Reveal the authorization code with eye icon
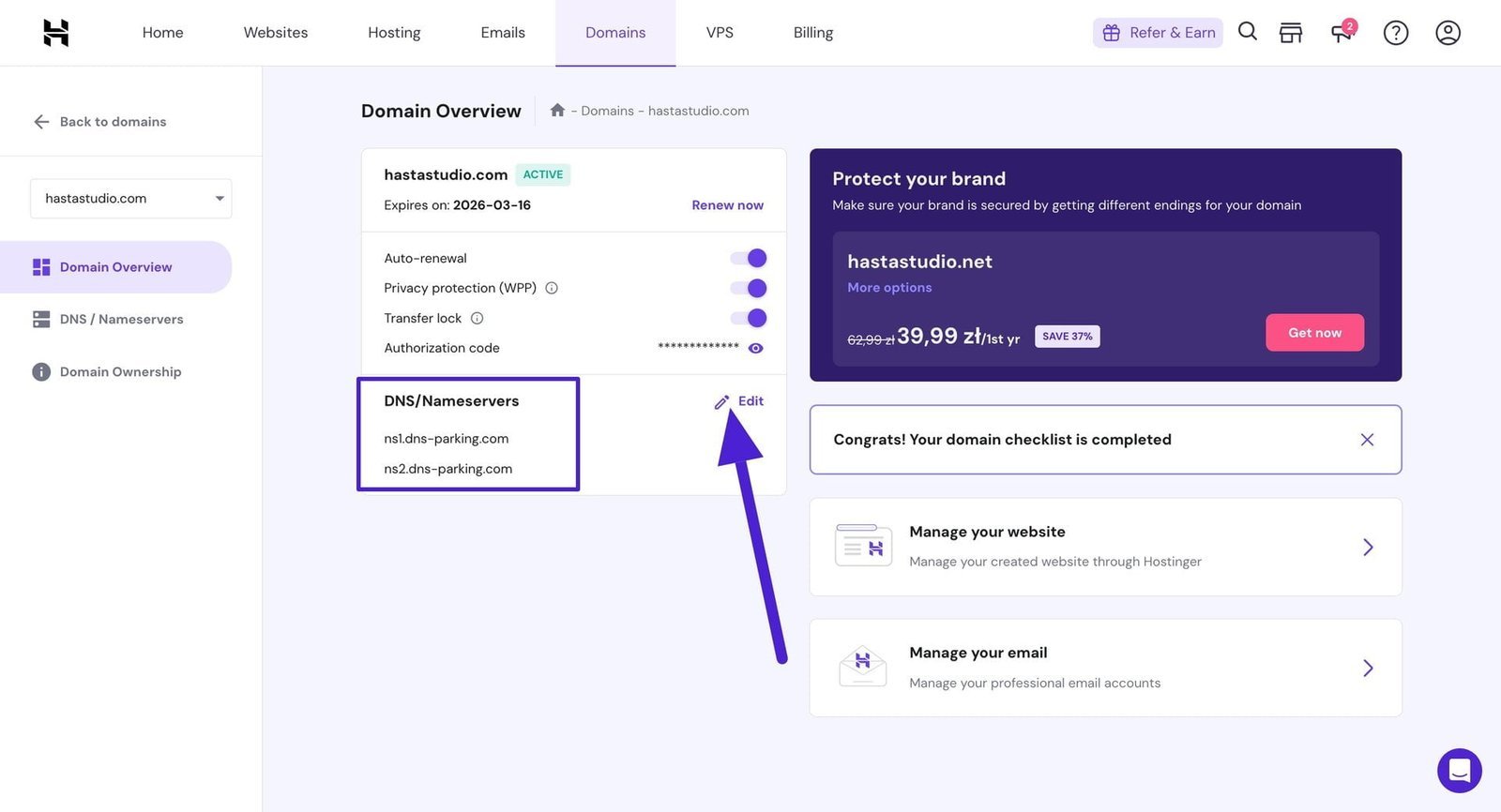 click(755, 348)
